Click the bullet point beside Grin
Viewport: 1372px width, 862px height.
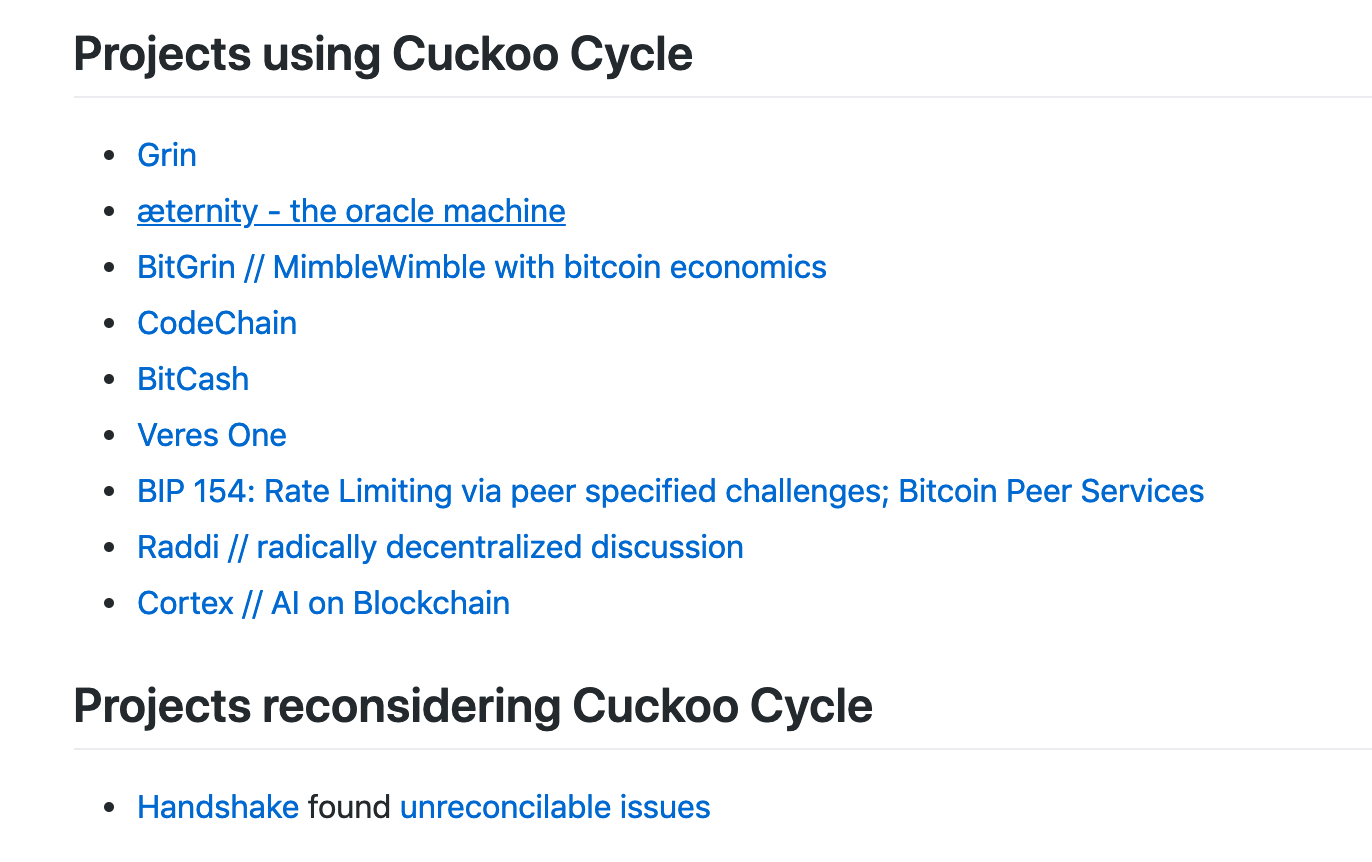pyautogui.click(x=110, y=156)
